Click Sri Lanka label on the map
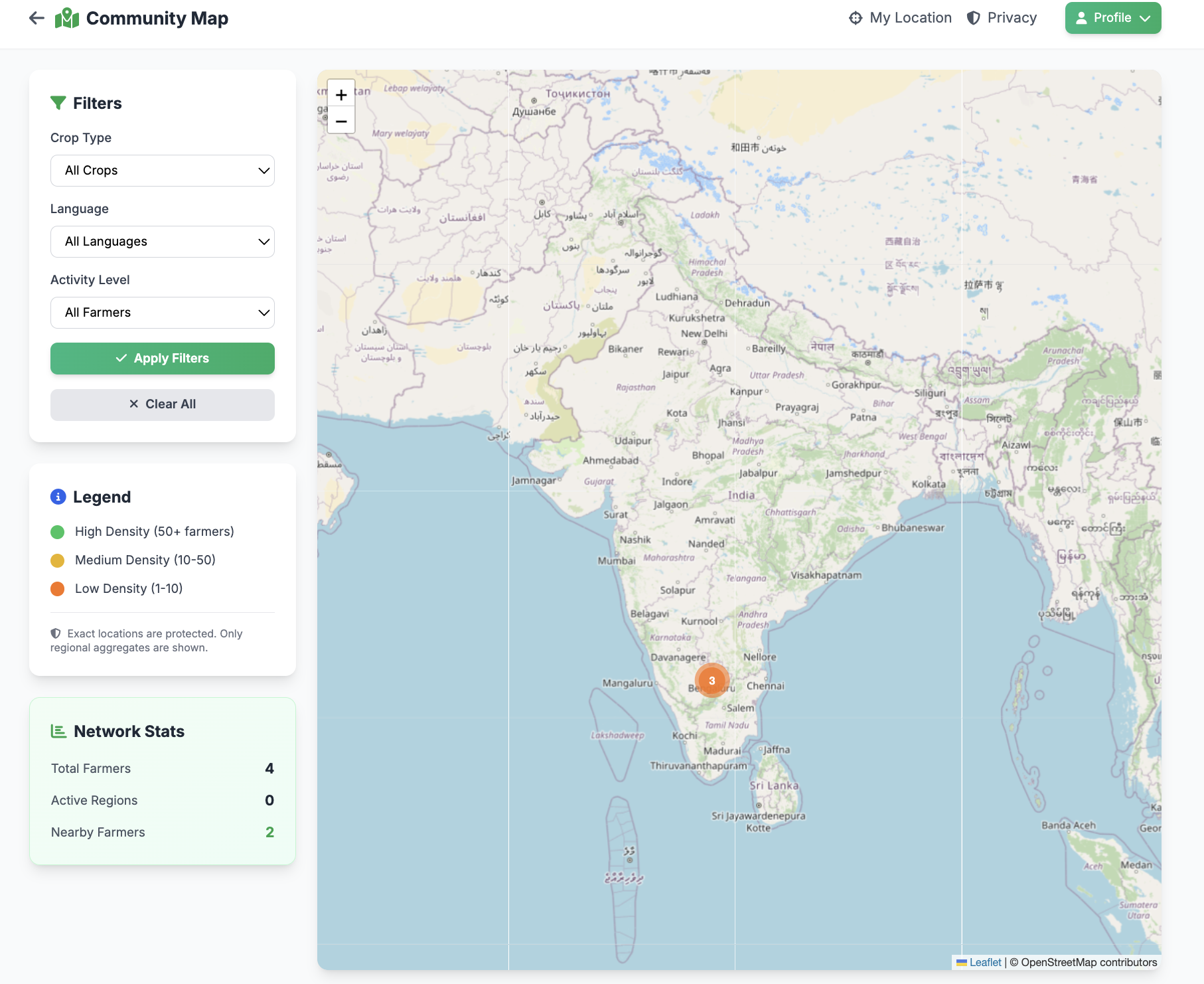1204x984 pixels. tap(775, 785)
